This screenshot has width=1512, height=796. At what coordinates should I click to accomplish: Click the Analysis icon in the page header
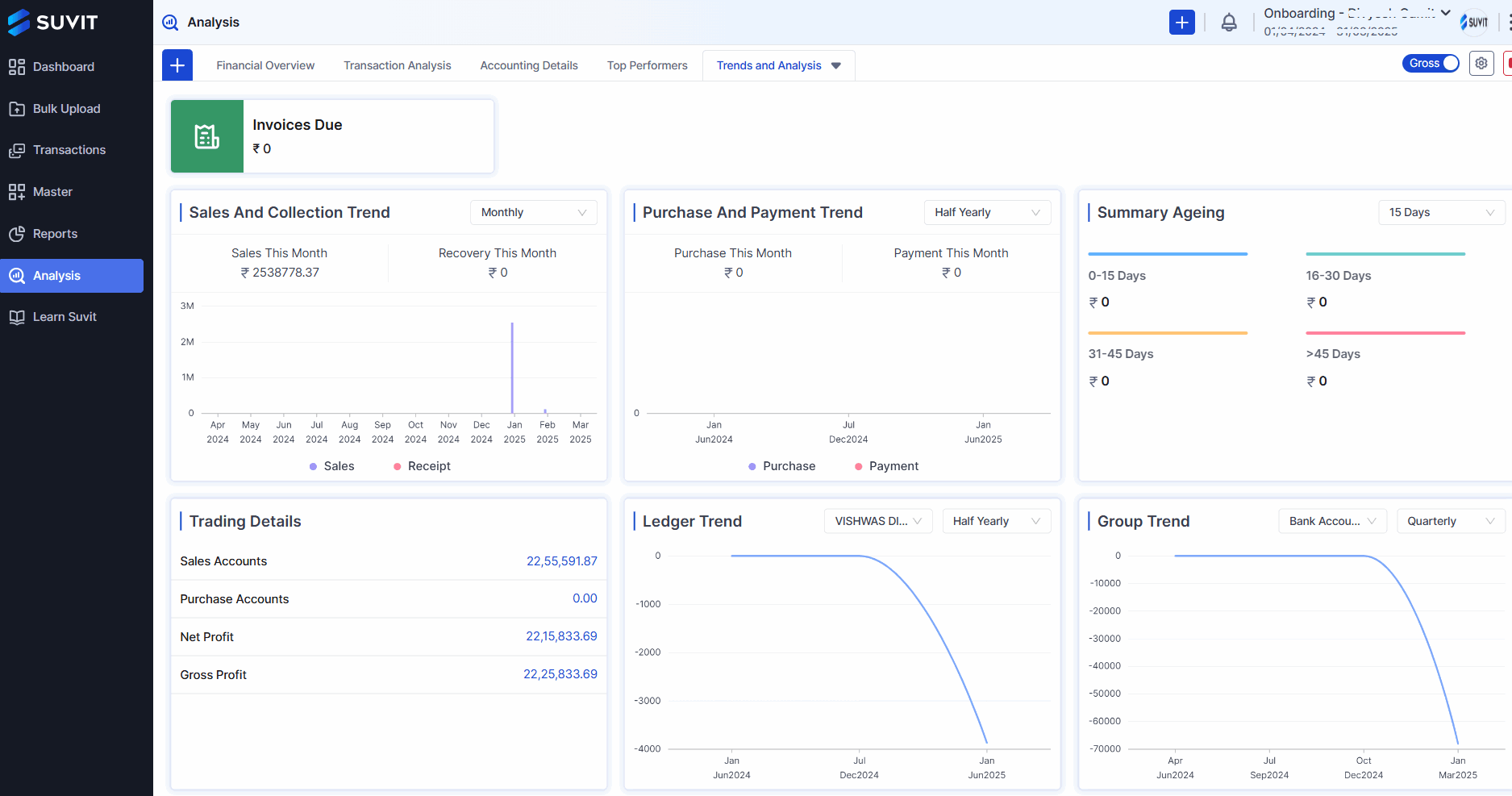click(170, 23)
